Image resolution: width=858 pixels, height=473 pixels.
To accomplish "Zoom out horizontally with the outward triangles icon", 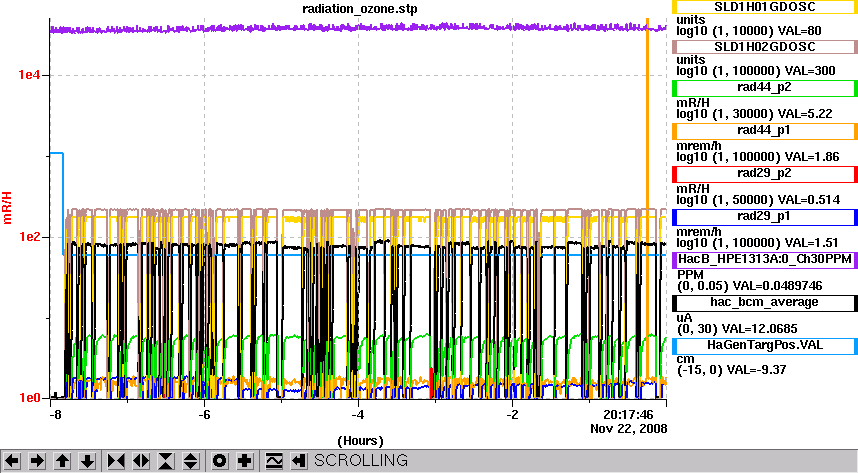I will pyautogui.click(x=141, y=461).
